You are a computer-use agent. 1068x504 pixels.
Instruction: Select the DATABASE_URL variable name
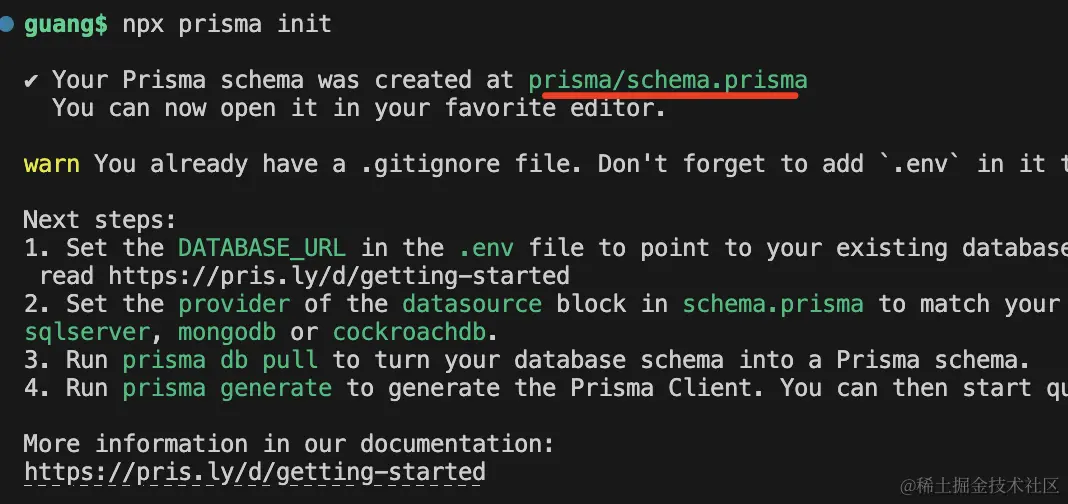point(262,248)
